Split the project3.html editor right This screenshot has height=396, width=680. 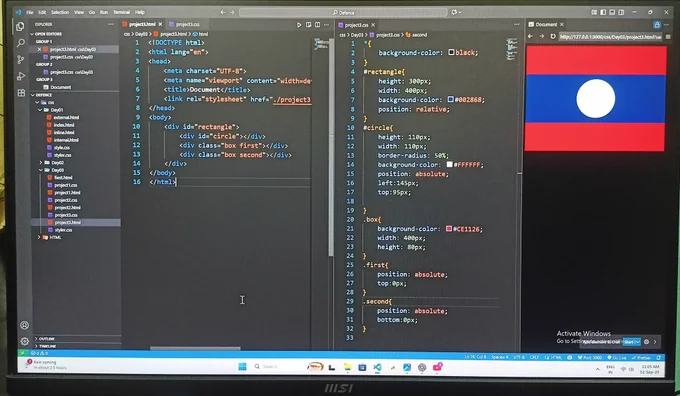317,25
